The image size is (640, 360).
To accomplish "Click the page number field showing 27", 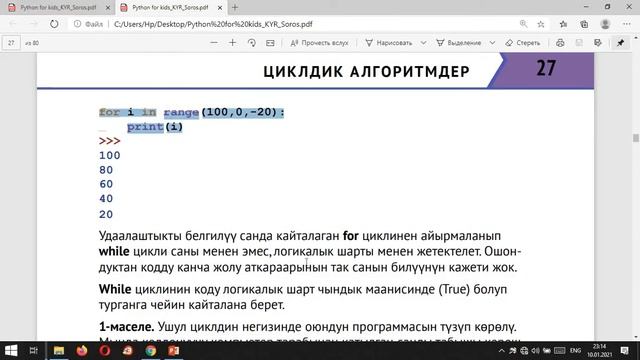I will (11, 43).
